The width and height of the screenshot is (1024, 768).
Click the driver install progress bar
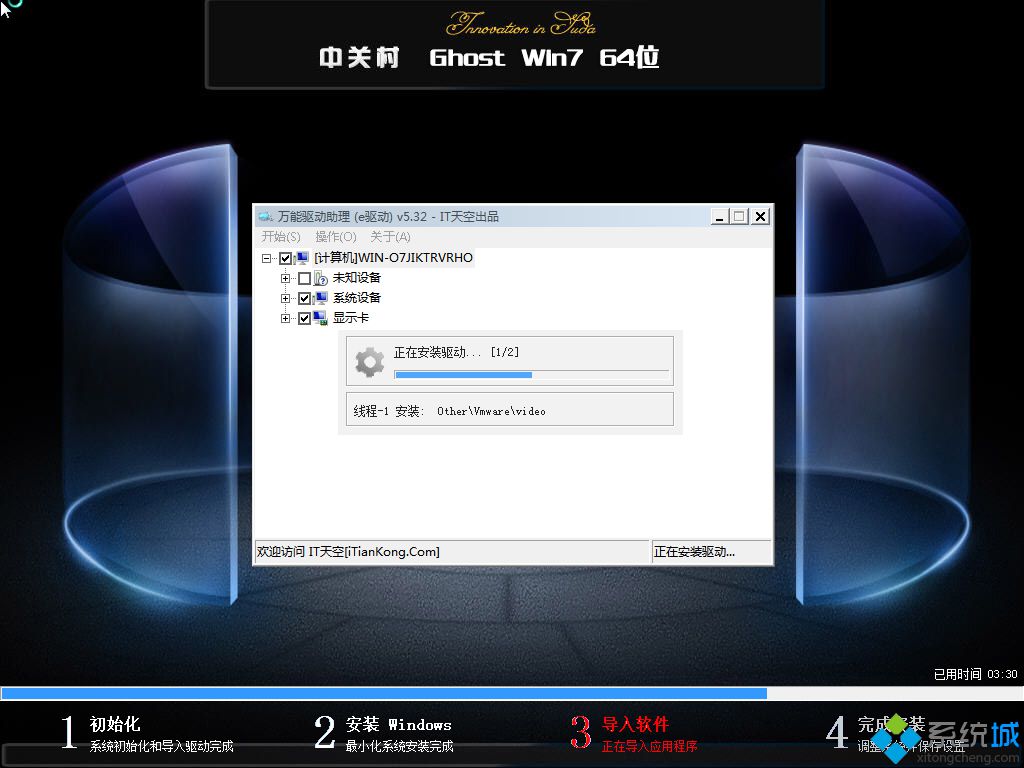coord(532,375)
